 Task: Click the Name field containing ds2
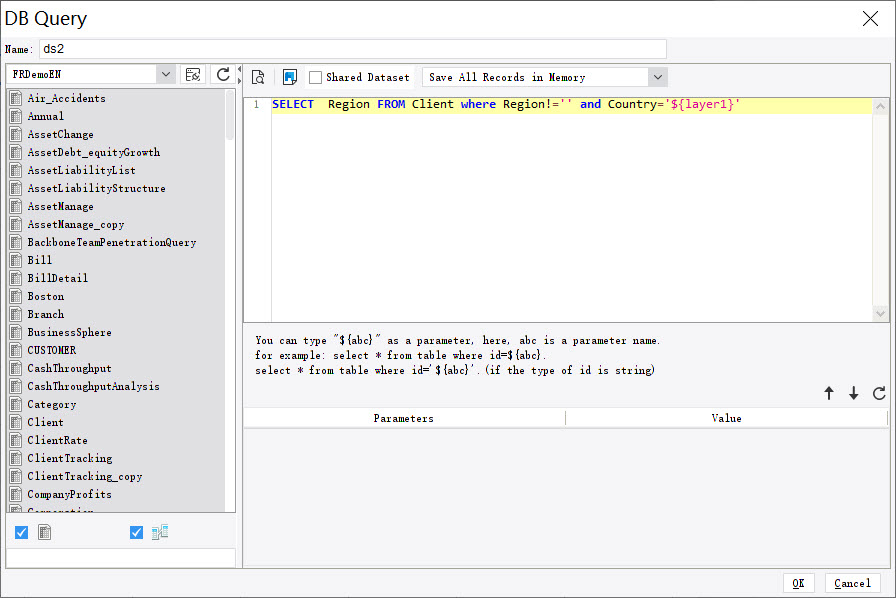pyautogui.click(x=352, y=48)
